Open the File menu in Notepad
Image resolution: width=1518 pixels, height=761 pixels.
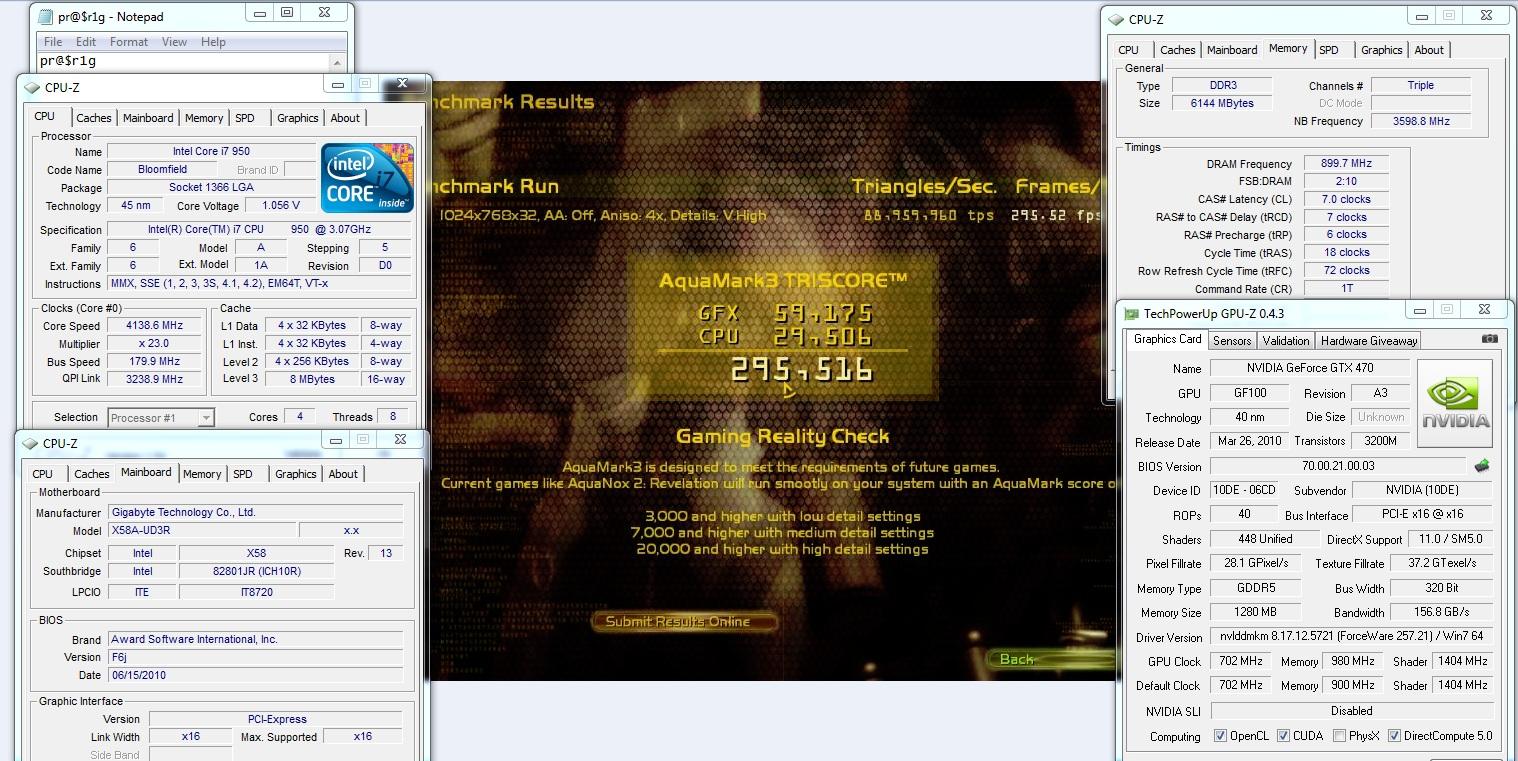coord(53,42)
